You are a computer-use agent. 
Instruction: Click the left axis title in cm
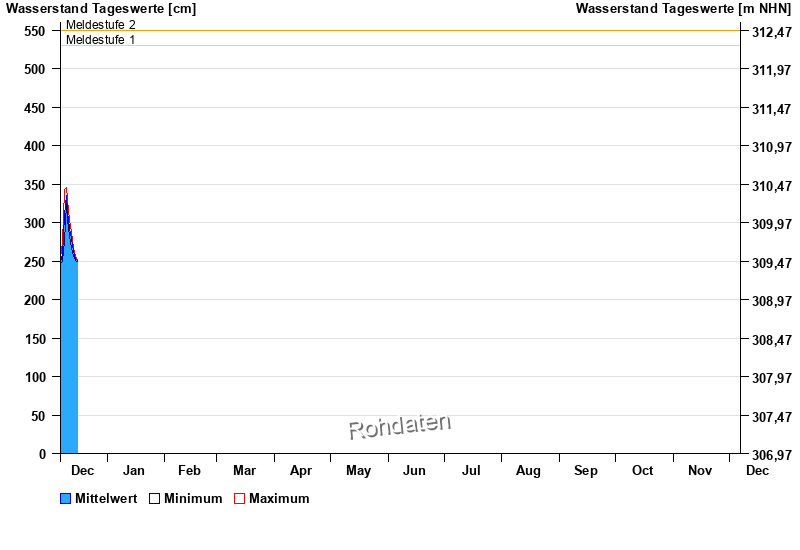click(x=101, y=9)
